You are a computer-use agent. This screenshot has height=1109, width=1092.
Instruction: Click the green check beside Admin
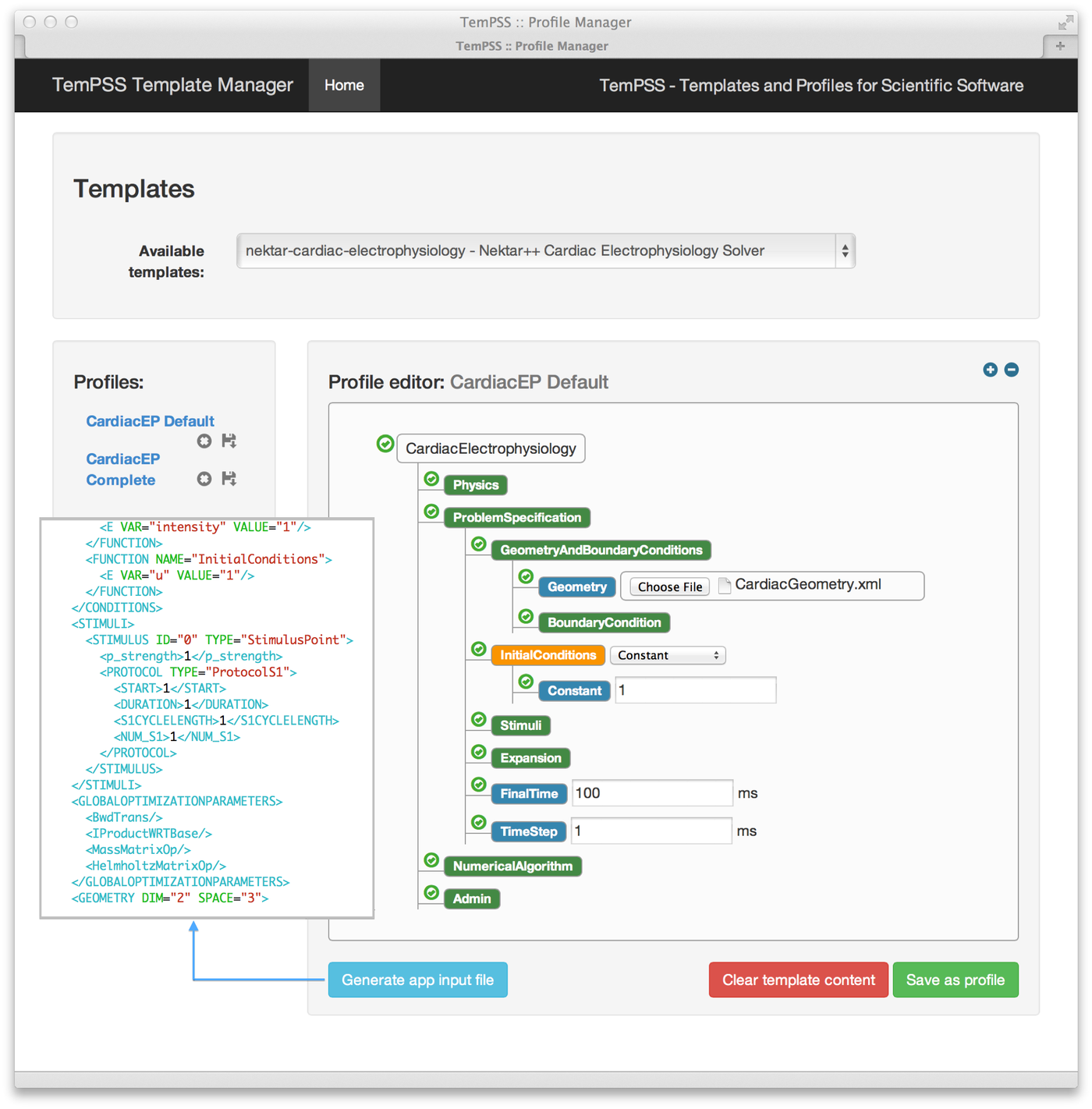[x=431, y=892]
